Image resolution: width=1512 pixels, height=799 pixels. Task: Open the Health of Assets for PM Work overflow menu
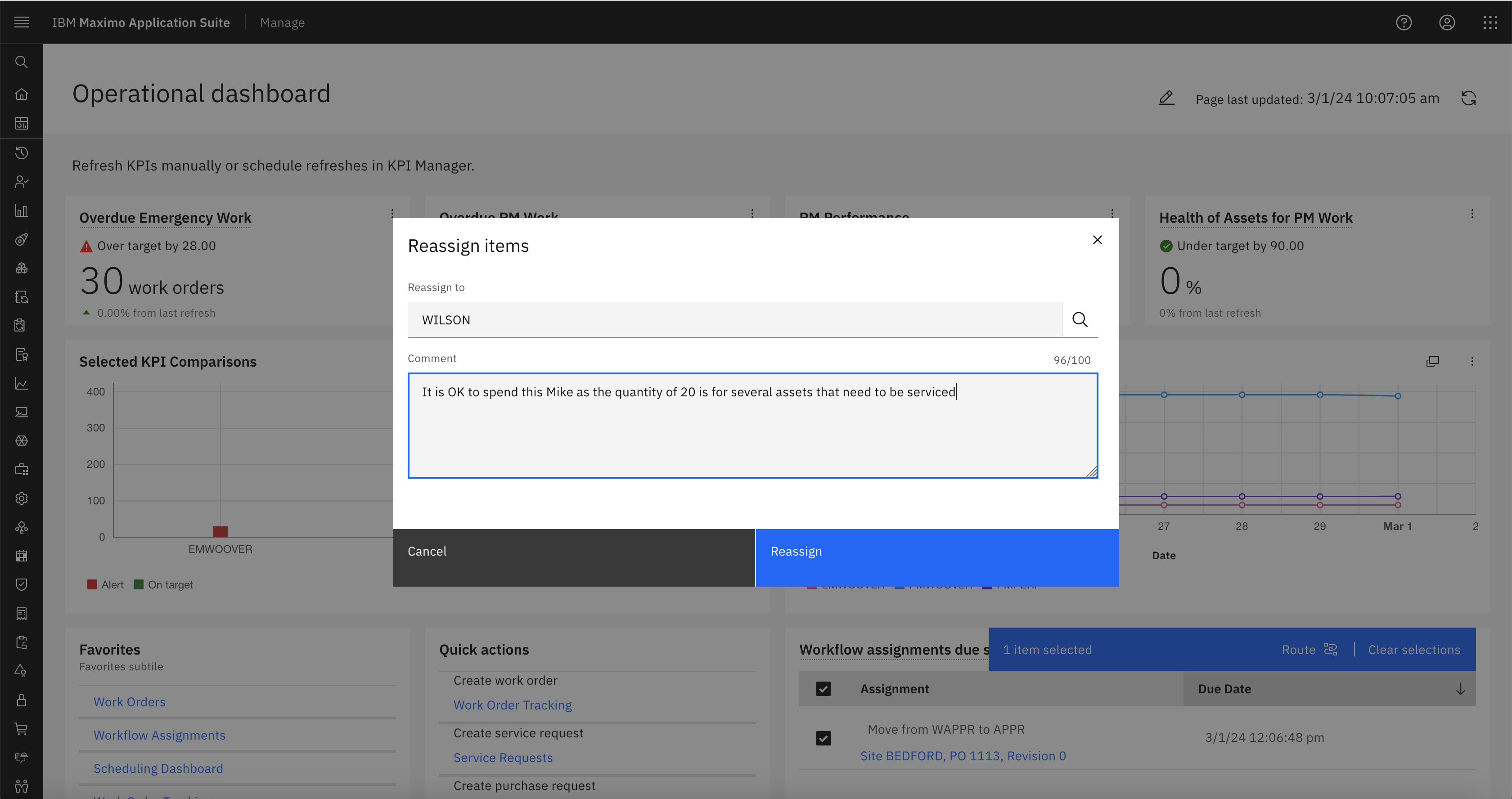[x=1473, y=213]
